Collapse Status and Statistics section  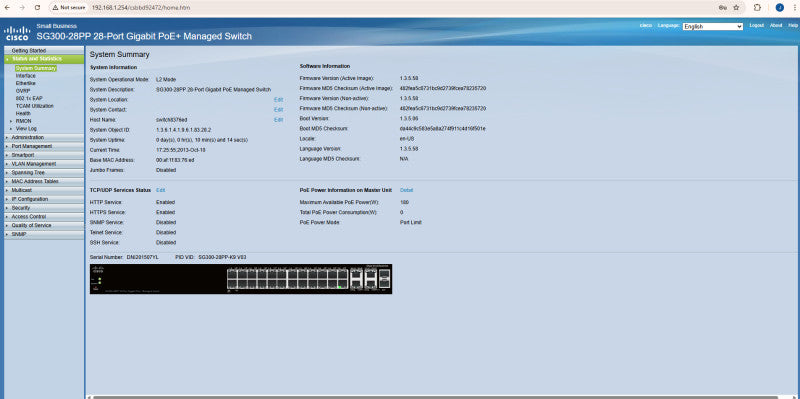tap(44, 59)
